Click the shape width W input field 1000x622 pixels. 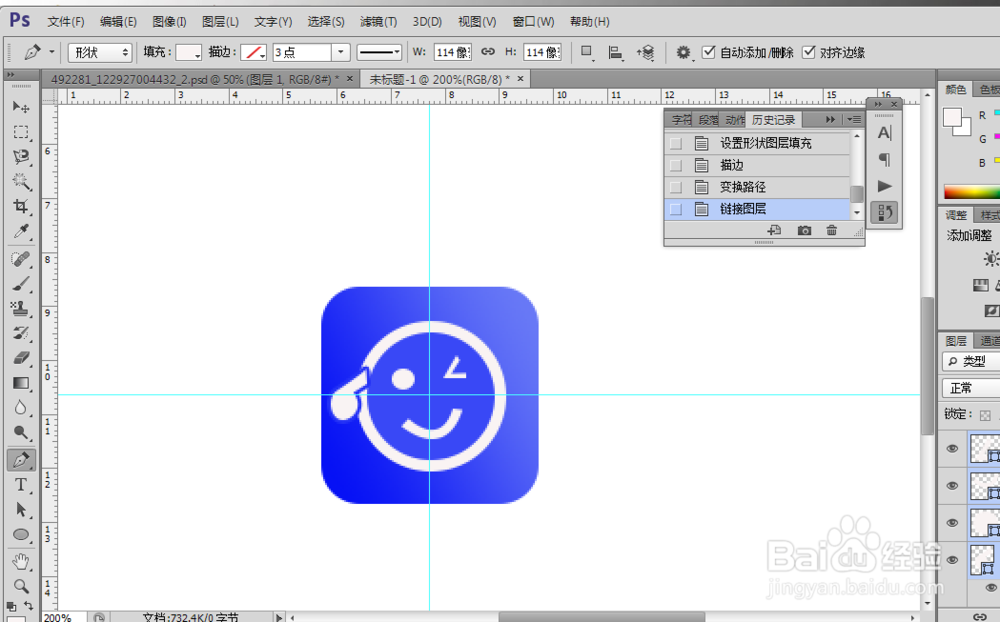click(453, 52)
